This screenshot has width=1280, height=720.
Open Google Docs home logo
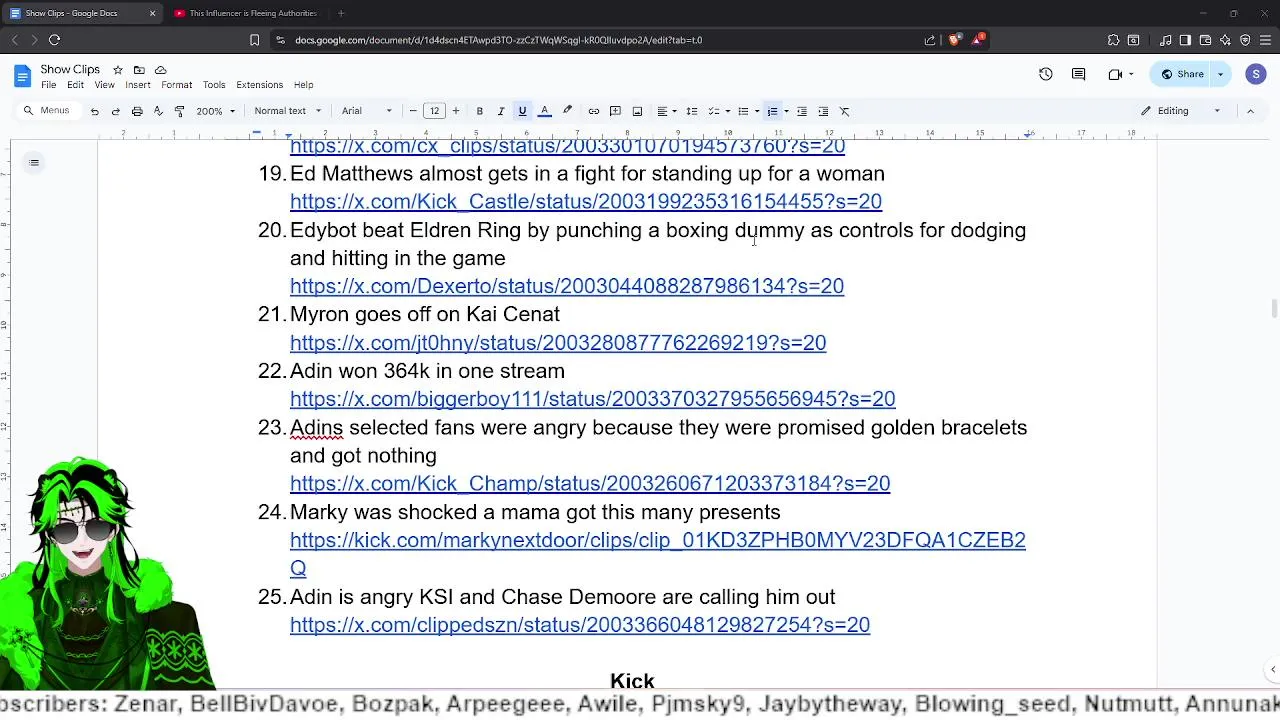coord(23,76)
